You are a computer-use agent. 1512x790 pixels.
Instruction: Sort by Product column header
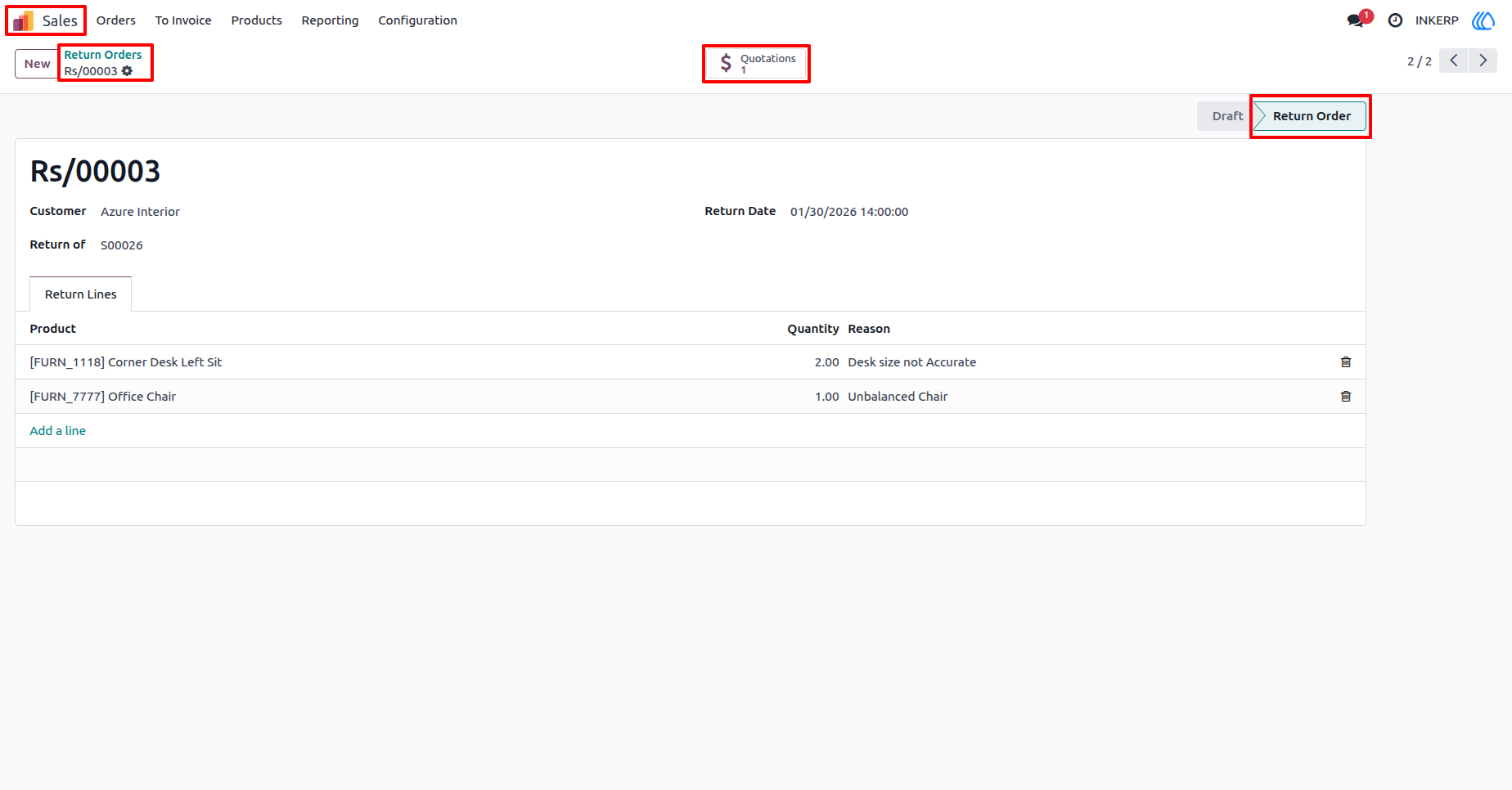(x=53, y=329)
